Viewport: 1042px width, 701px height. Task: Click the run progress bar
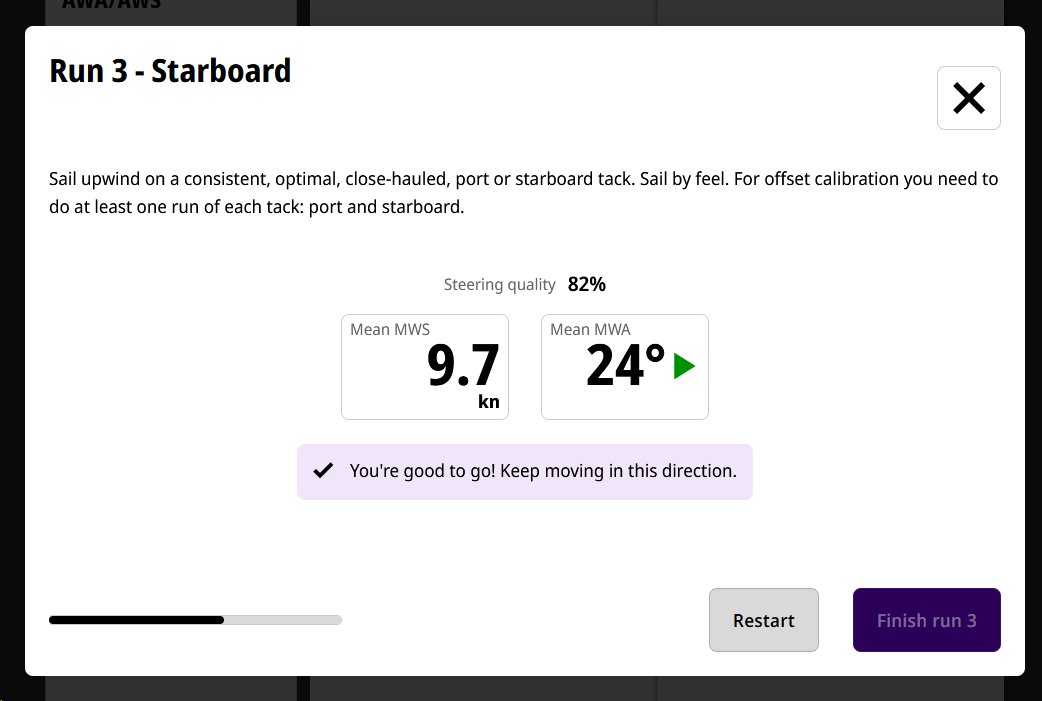tap(195, 620)
